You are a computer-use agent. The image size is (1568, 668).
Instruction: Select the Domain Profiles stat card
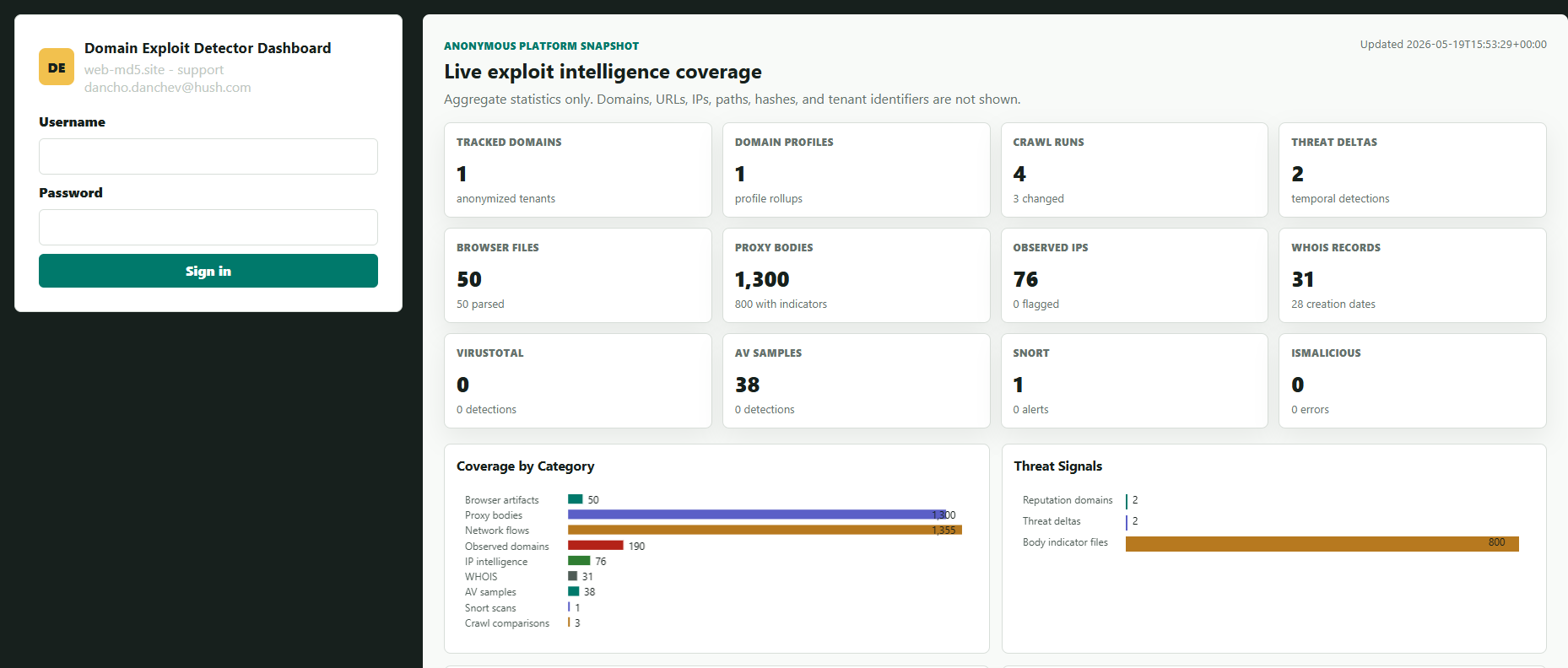click(856, 170)
